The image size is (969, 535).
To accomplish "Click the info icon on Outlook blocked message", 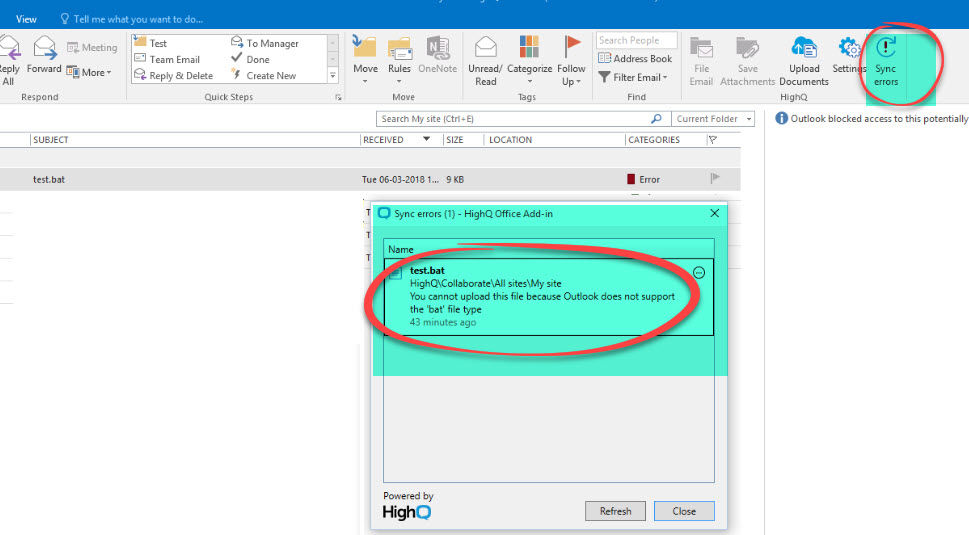I will pos(782,118).
